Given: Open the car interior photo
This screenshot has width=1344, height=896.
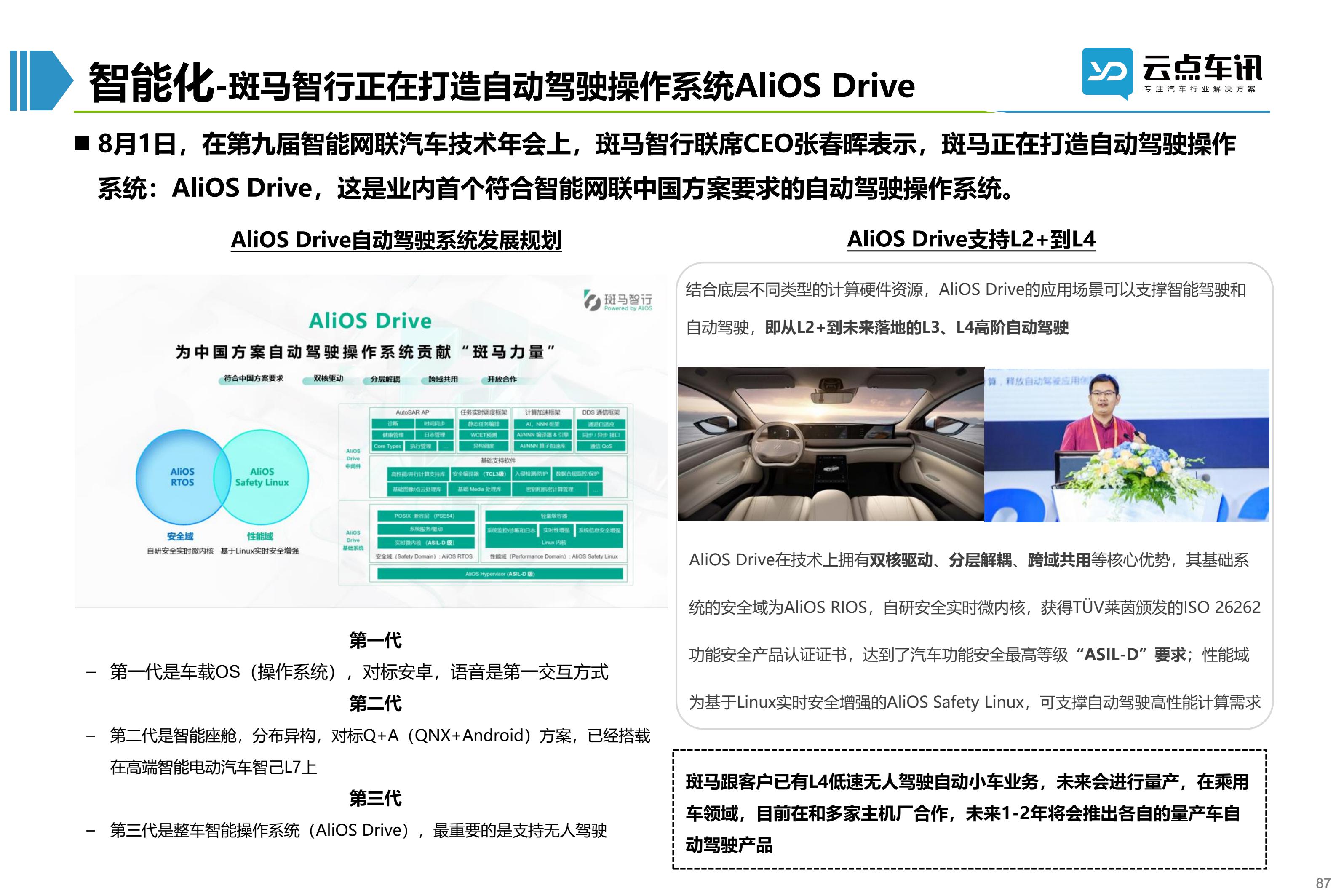Looking at the screenshot, I should [831, 444].
